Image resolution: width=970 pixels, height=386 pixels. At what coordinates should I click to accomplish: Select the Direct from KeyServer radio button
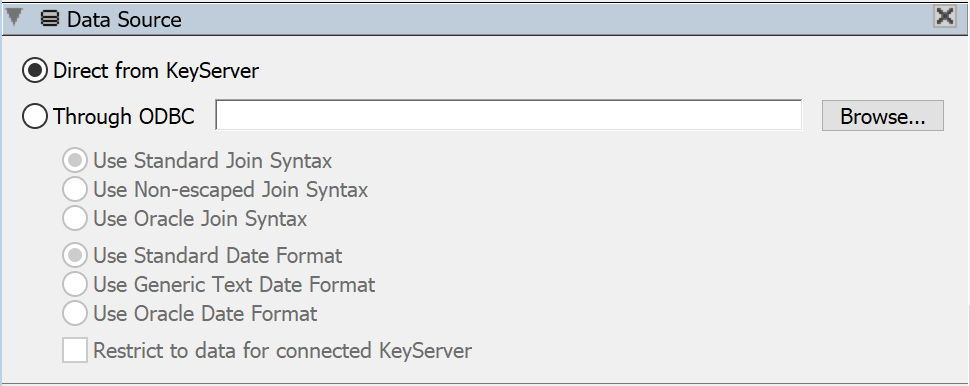pyautogui.click(x=35, y=71)
